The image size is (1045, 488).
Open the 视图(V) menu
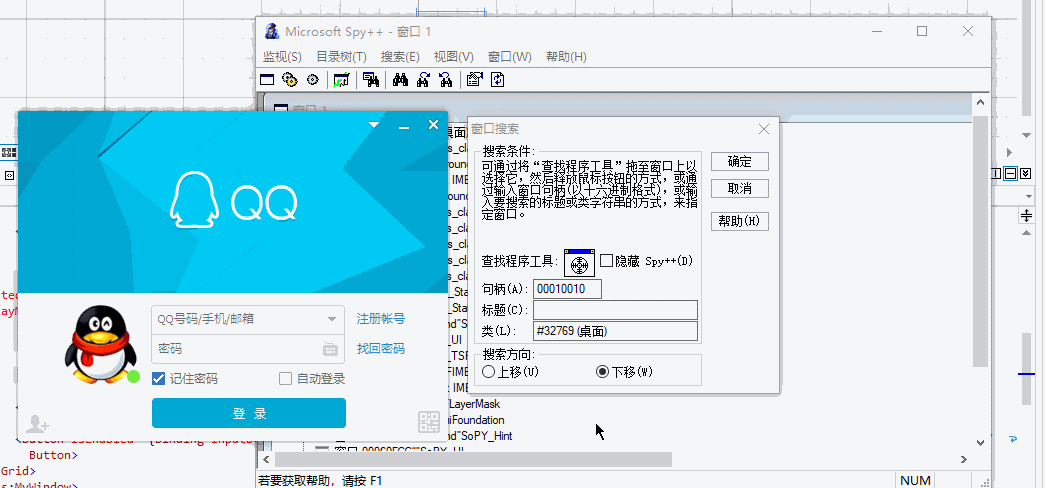pyautogui.click(x=453, y=57)
